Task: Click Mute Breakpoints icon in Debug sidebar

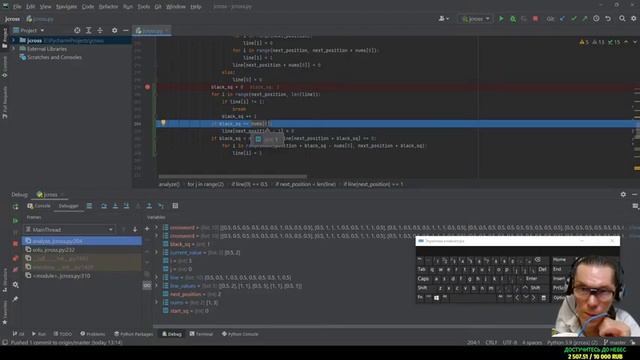Action: [x=16, y=270]
